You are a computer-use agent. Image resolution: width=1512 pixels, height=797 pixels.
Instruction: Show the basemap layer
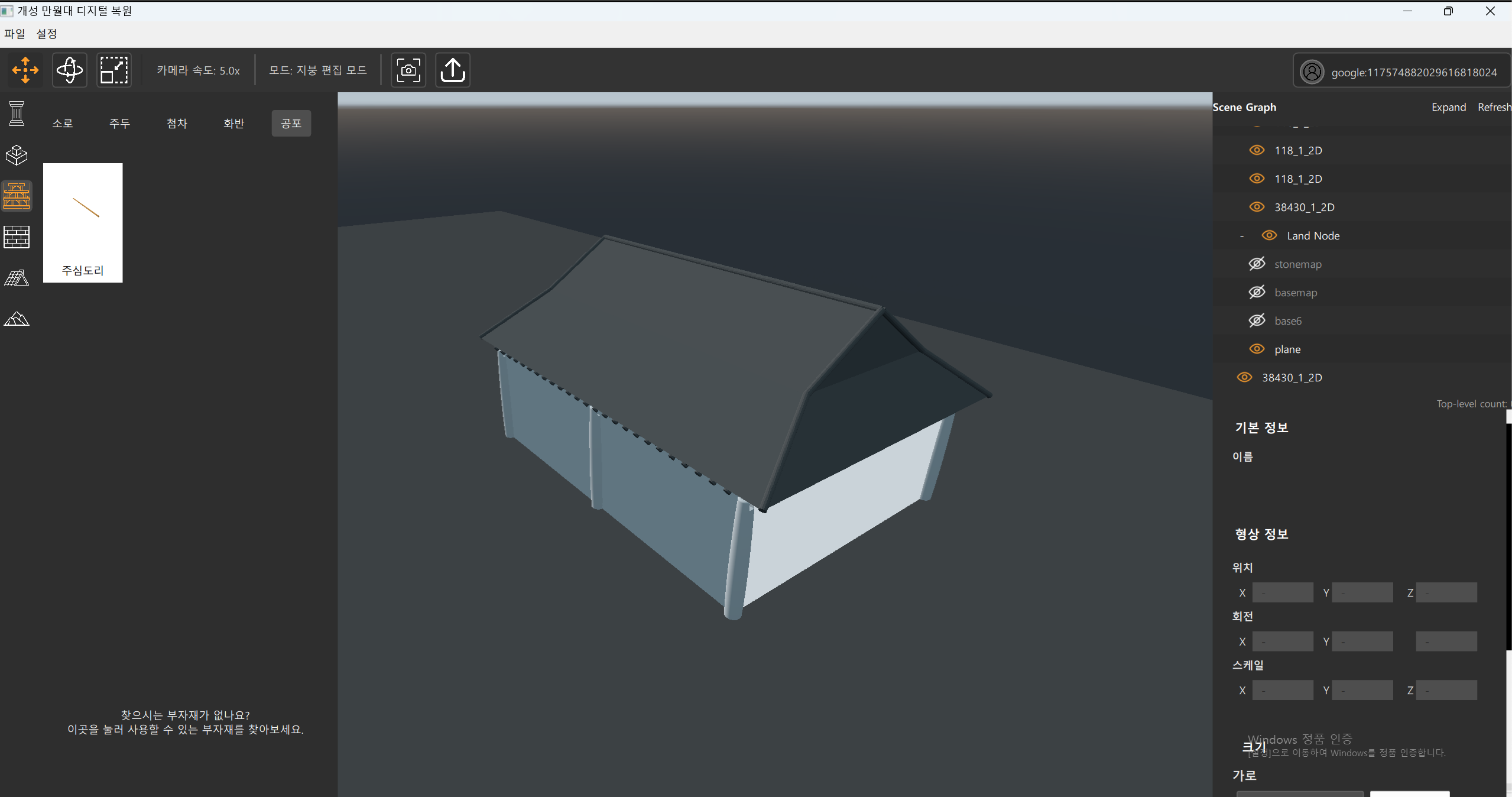[1257, 292]
